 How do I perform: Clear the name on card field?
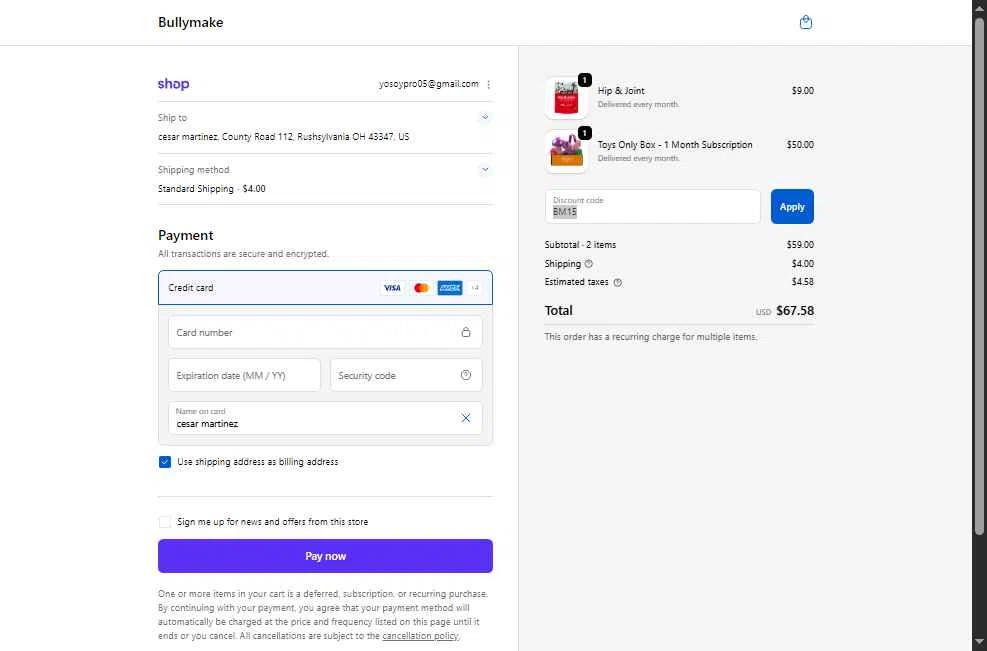[x=466, y=418]
